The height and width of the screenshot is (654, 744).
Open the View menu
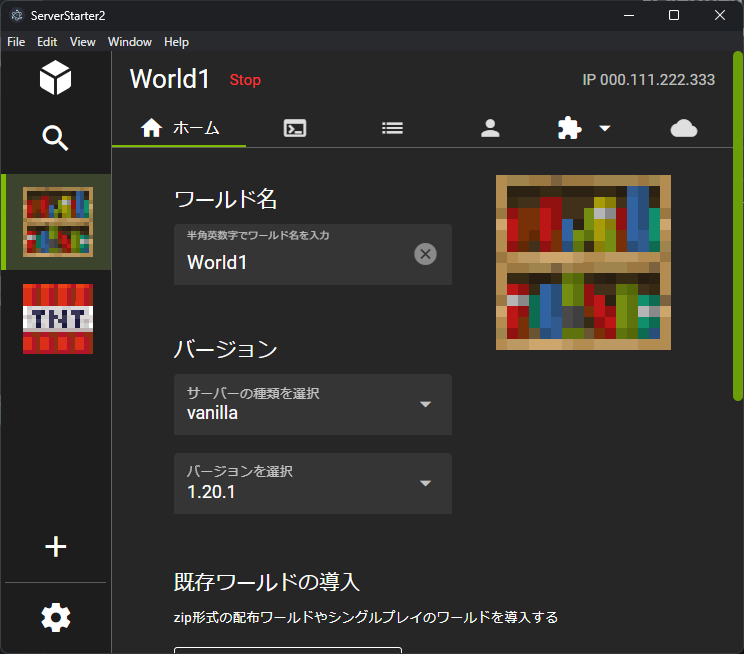coord(83,42)
